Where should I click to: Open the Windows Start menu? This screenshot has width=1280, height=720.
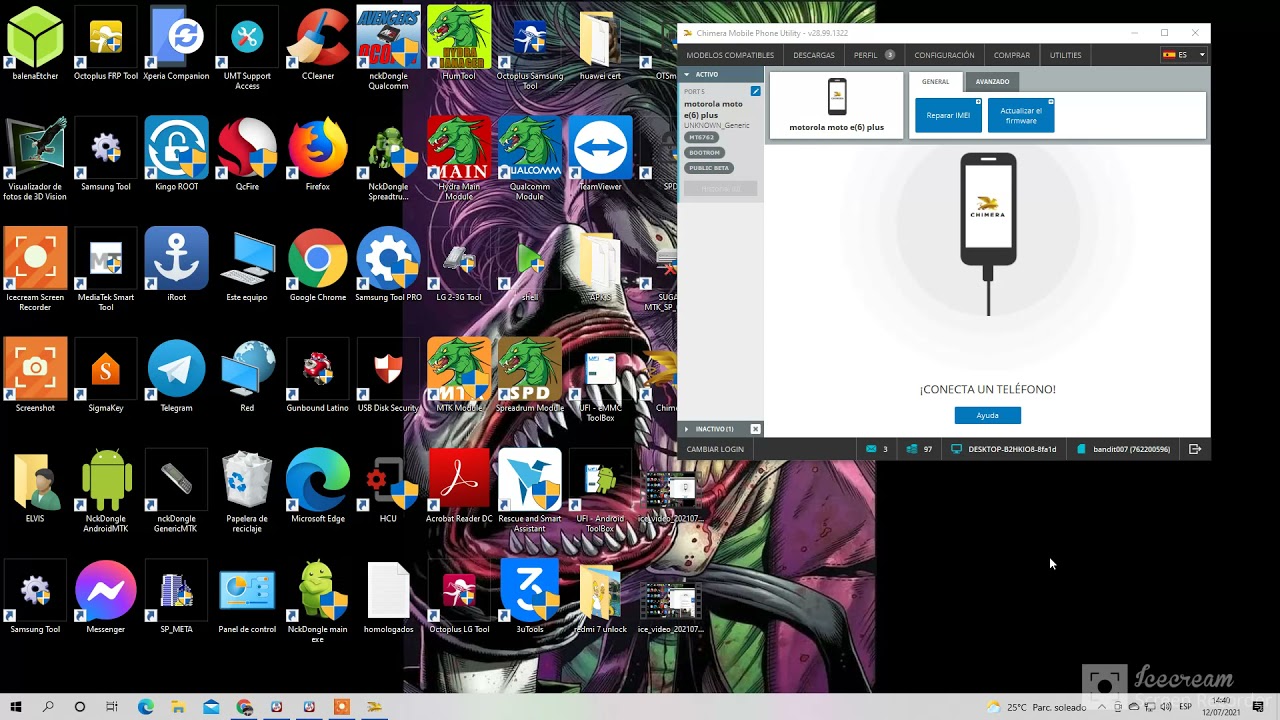pos(16,707)
